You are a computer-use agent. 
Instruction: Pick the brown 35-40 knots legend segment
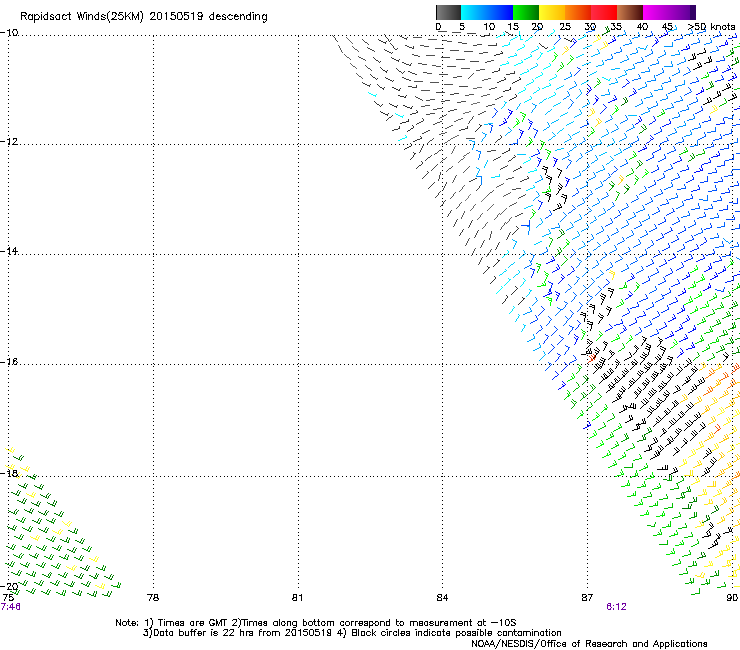(630, 12)
